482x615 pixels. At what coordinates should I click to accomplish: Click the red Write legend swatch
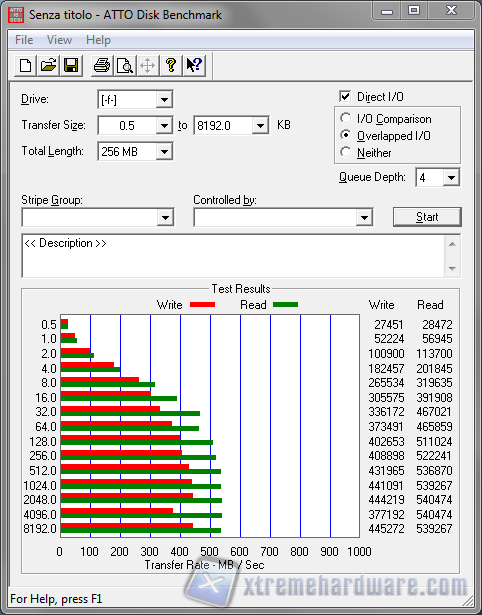202,304
